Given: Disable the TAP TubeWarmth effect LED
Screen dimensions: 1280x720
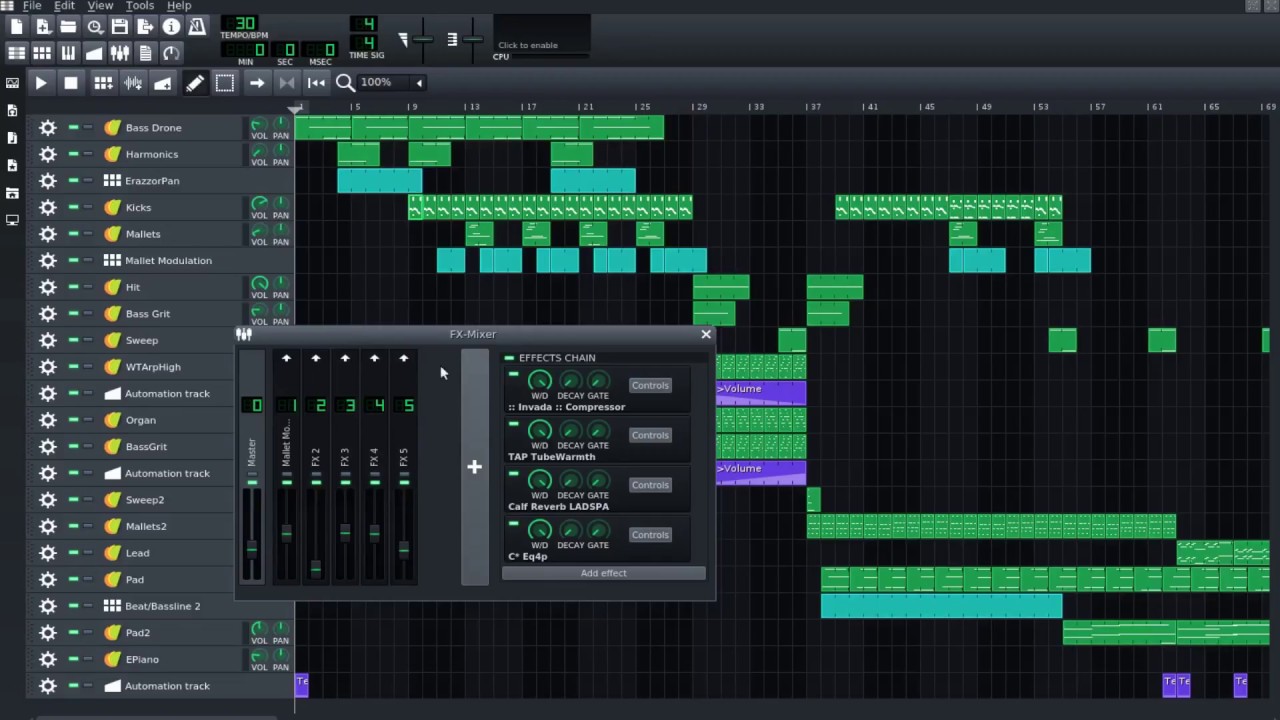Looking at the screenshot, I should [514, 425].
